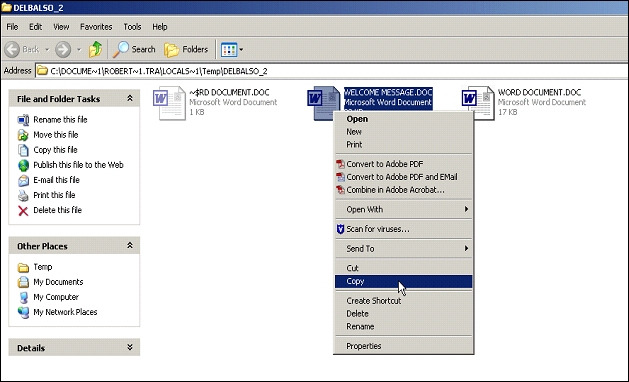Click the My Documents icon

pyautogui.click(x=23, y=282)
